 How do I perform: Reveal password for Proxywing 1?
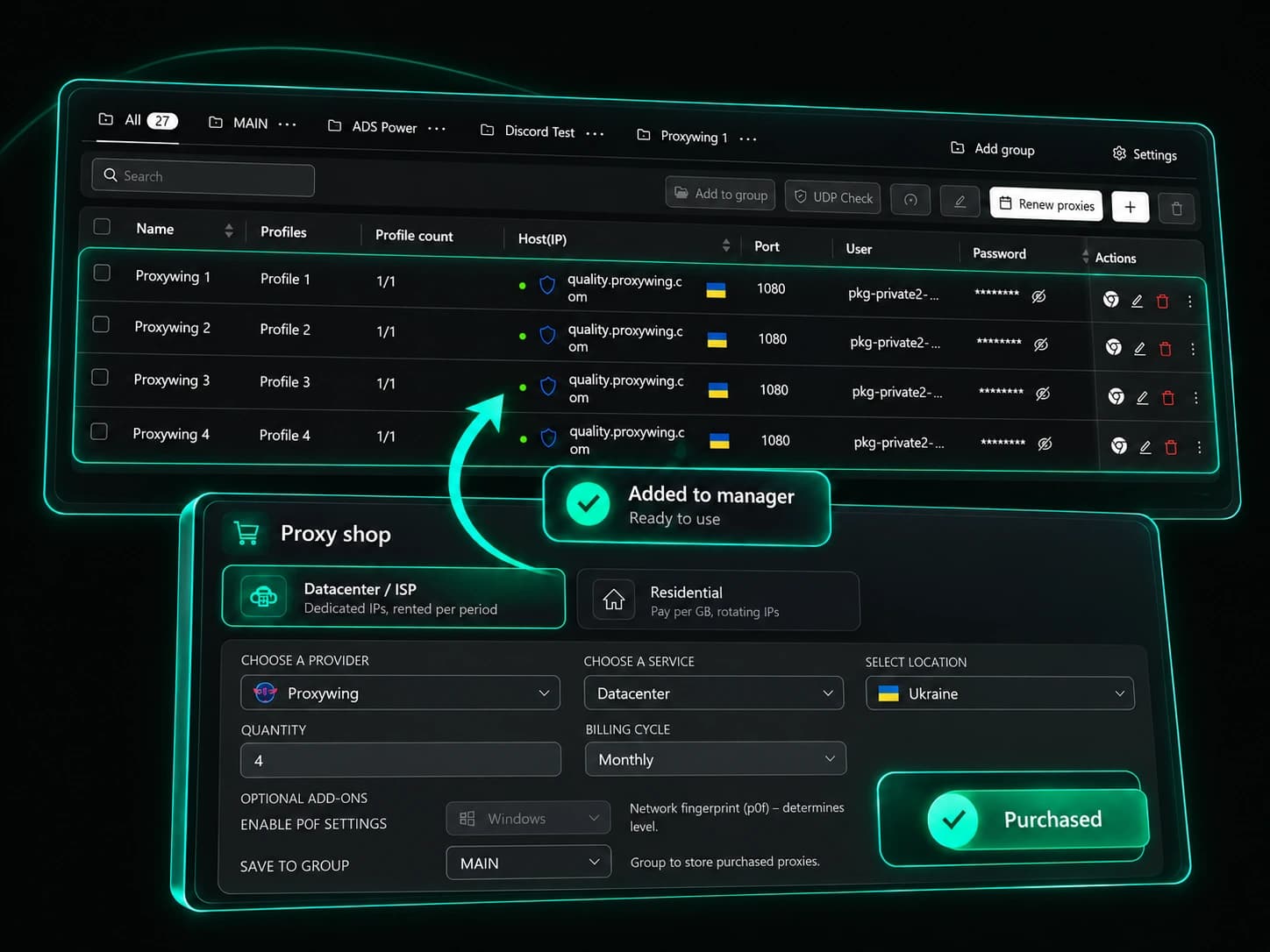pos(1038,296)
